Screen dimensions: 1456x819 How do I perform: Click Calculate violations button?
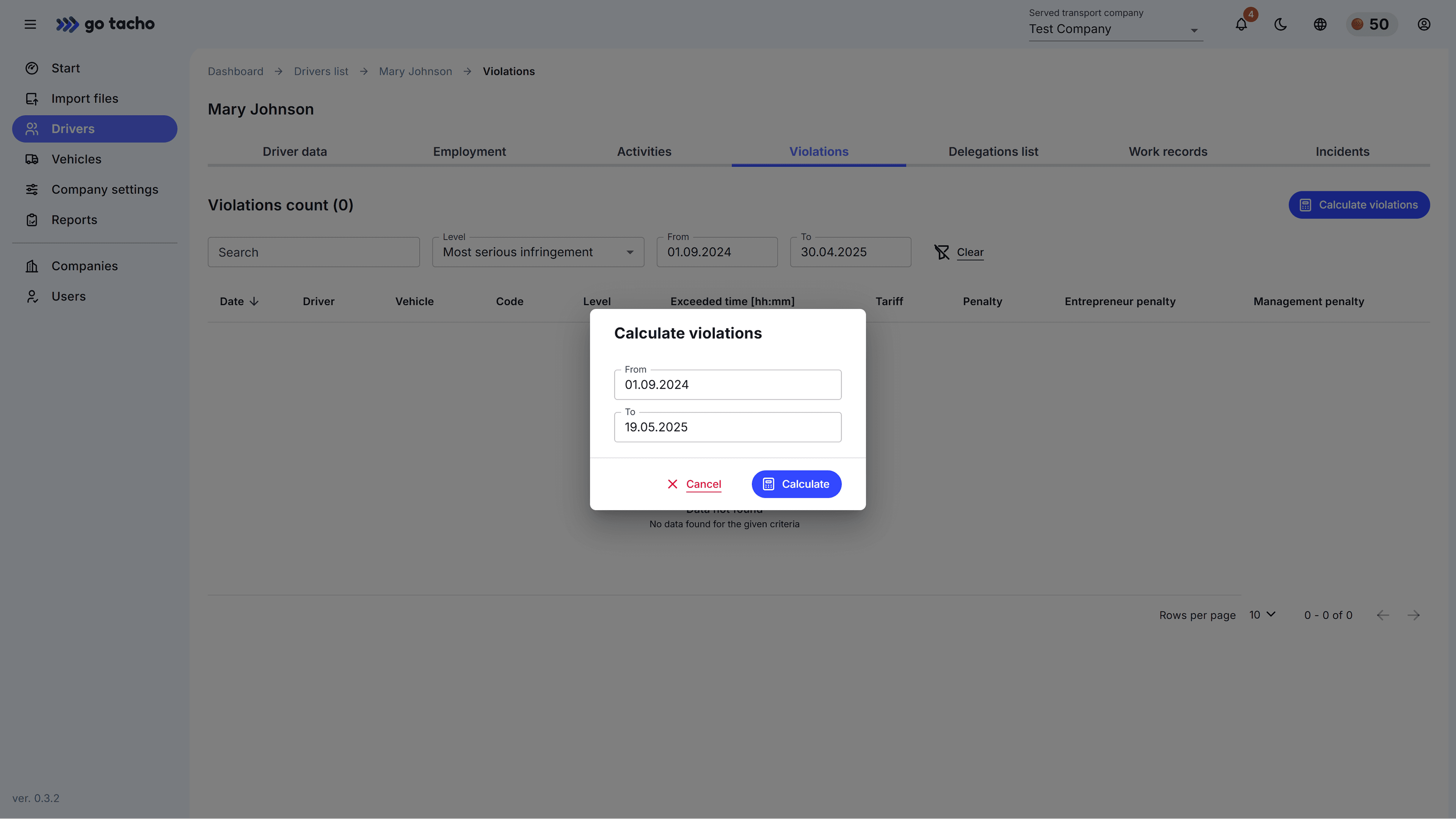[1359, 205]
